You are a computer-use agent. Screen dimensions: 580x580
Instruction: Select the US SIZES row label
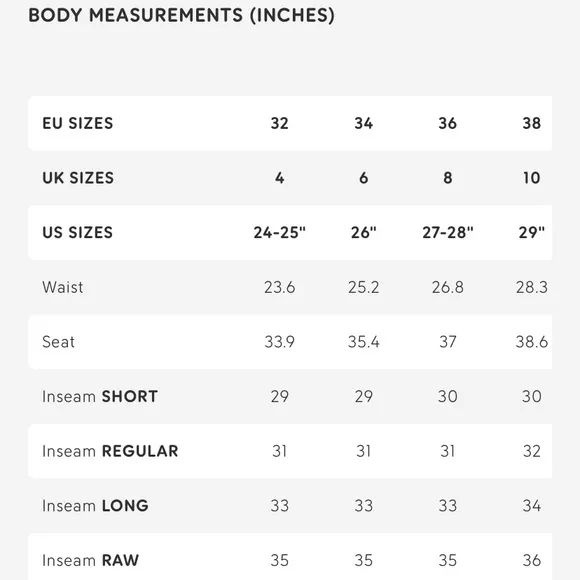click(77, 233)
